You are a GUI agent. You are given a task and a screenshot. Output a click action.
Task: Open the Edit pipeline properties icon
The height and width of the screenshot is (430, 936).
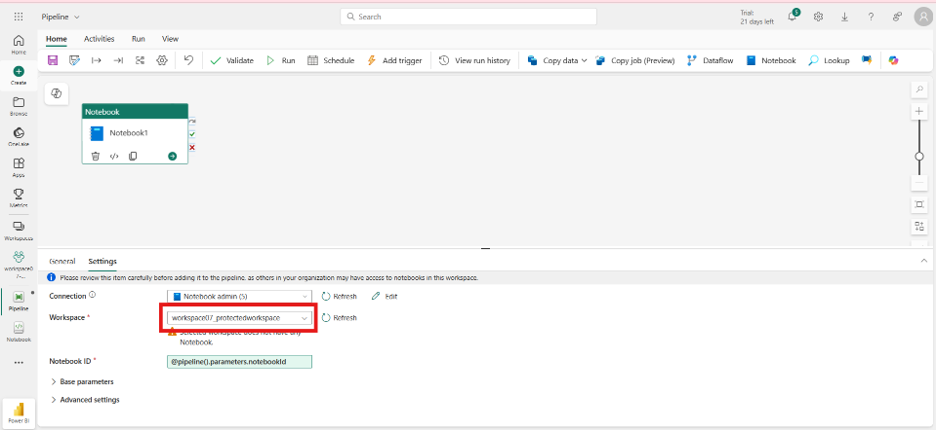(x=74, y=60)
